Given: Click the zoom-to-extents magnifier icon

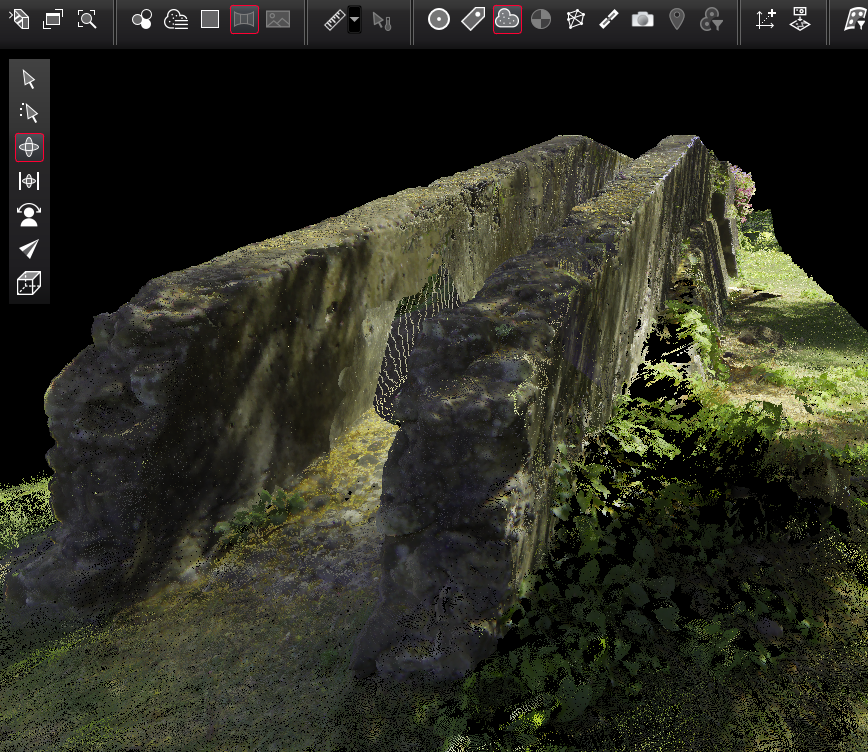Looking at the screenshot, I should (87, 20).
